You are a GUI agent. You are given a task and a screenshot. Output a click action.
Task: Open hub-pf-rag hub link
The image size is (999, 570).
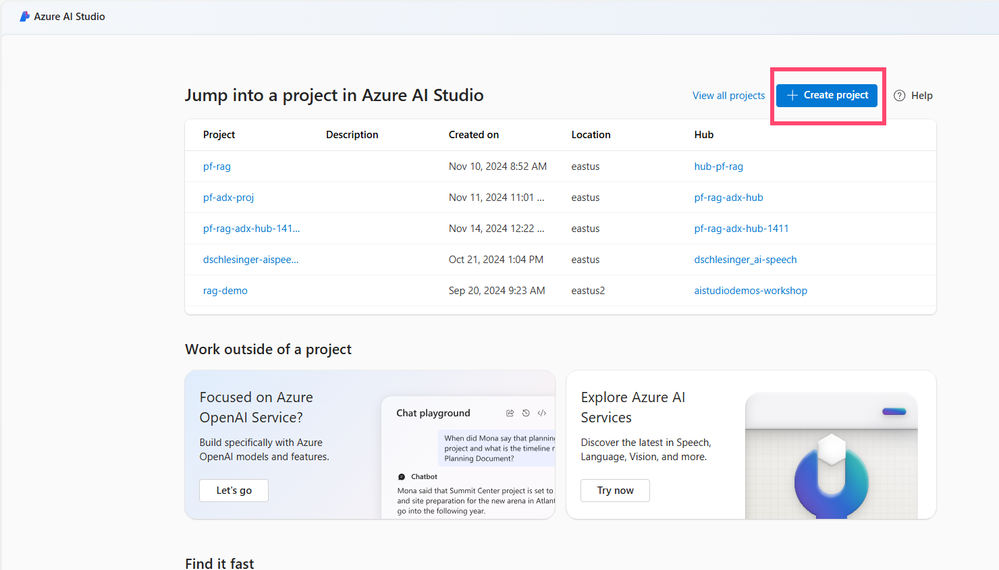pos(719,166)
